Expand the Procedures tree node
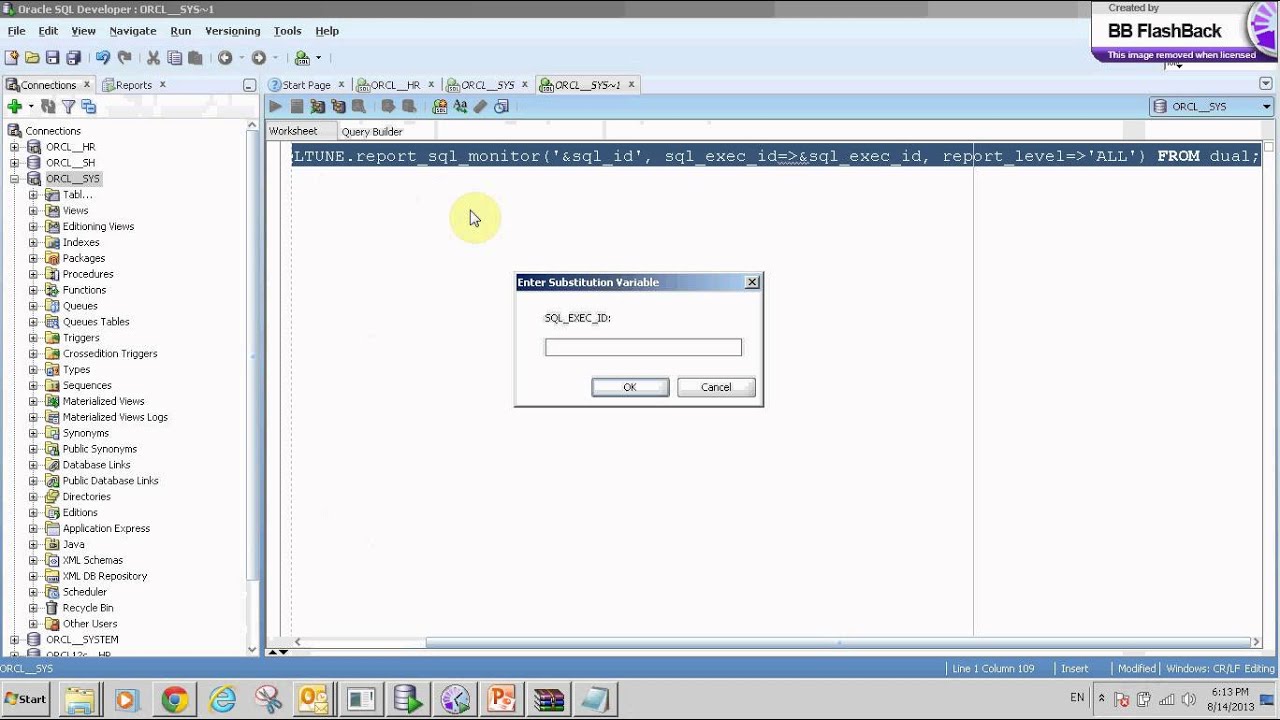 pos(33,274)
